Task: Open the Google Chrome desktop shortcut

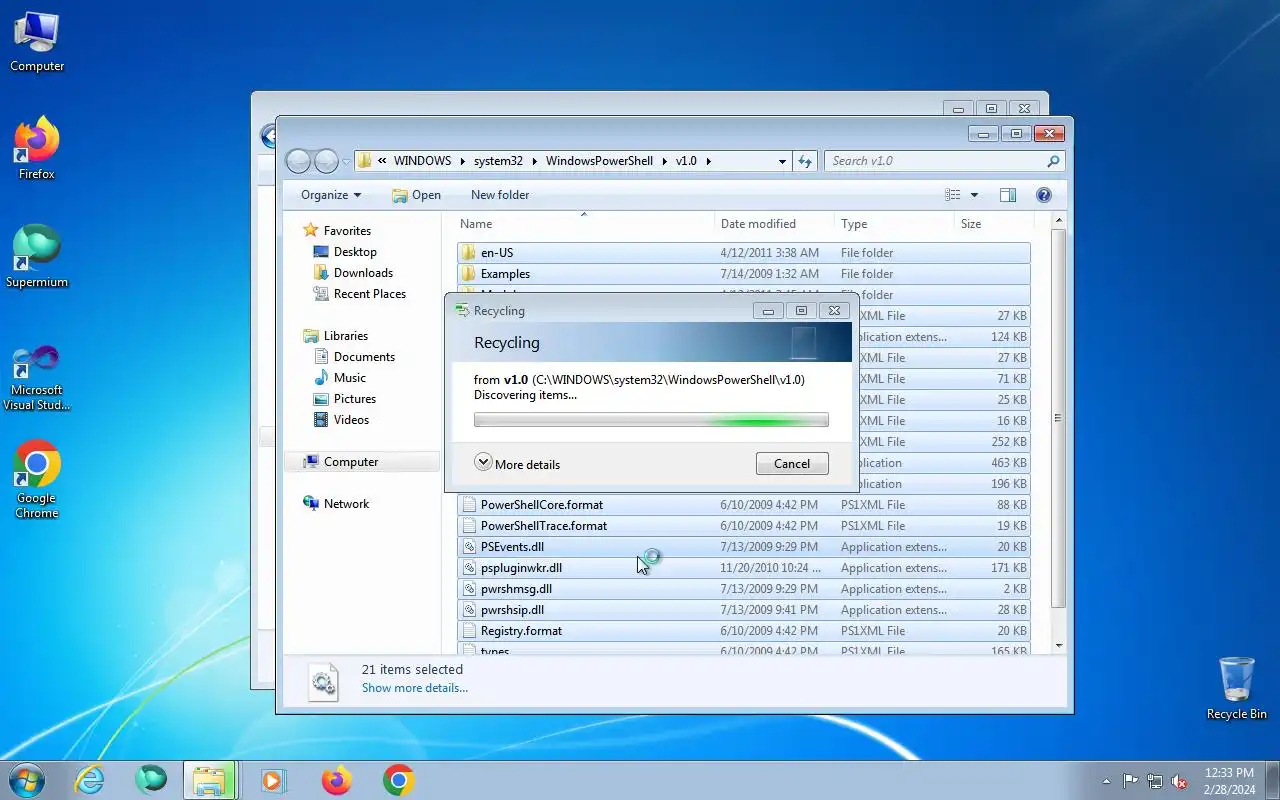Action: click(x=37, y=480)
